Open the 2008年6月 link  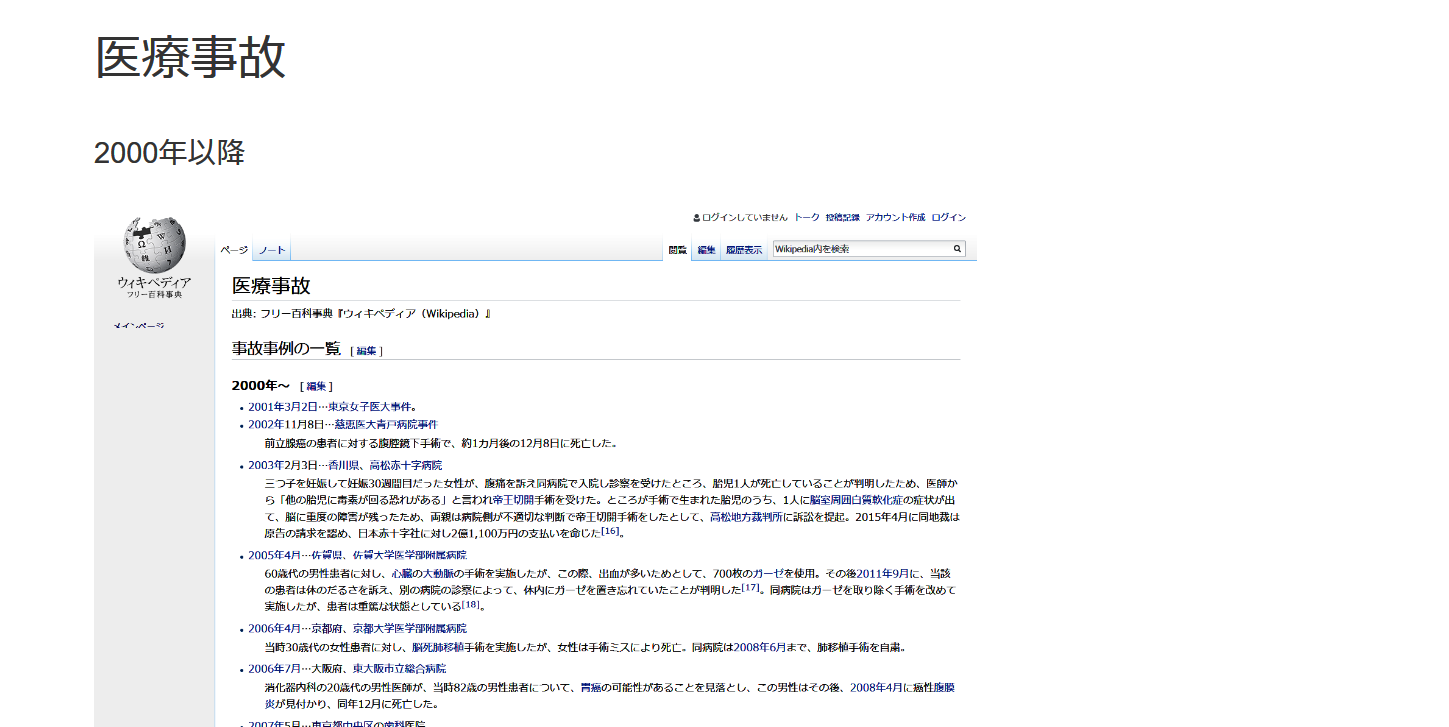[759, 647]
